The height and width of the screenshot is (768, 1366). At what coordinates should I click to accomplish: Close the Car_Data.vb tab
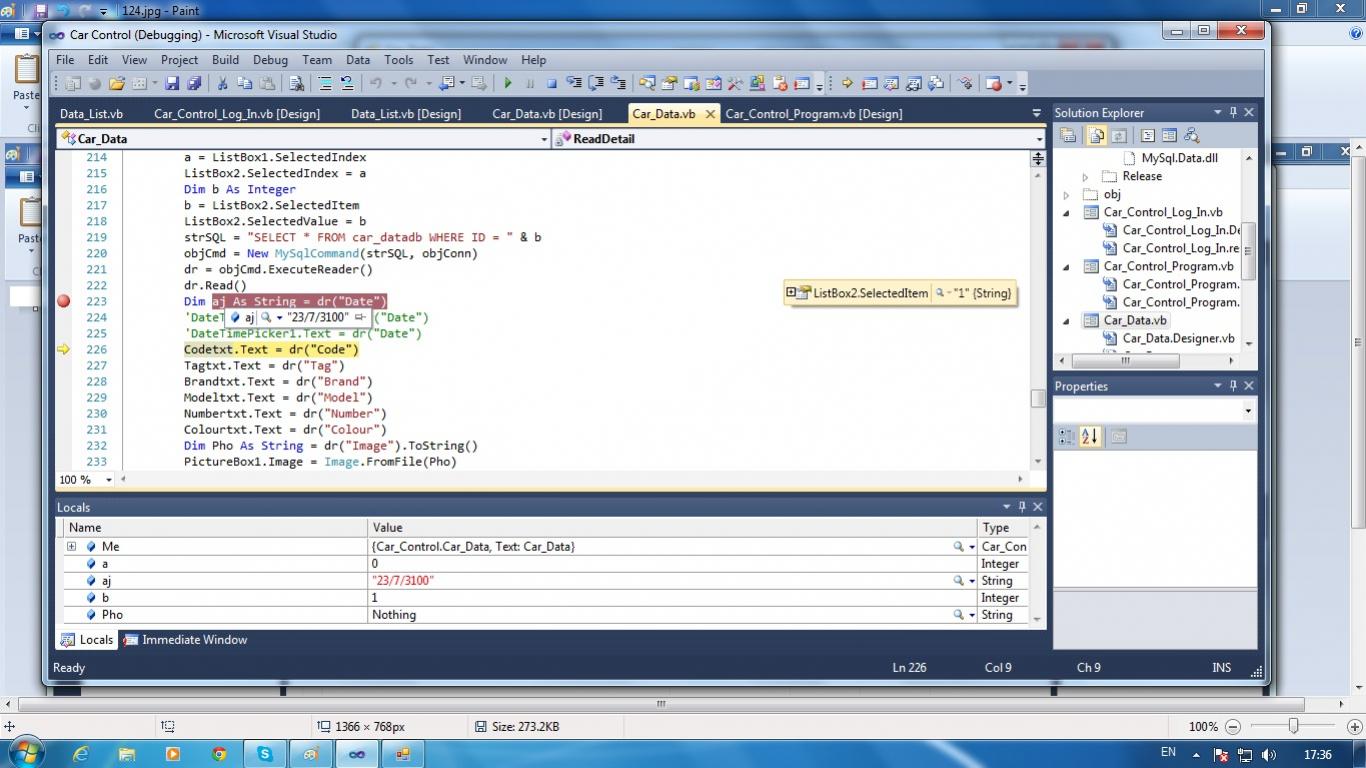(x=710, y=114)
